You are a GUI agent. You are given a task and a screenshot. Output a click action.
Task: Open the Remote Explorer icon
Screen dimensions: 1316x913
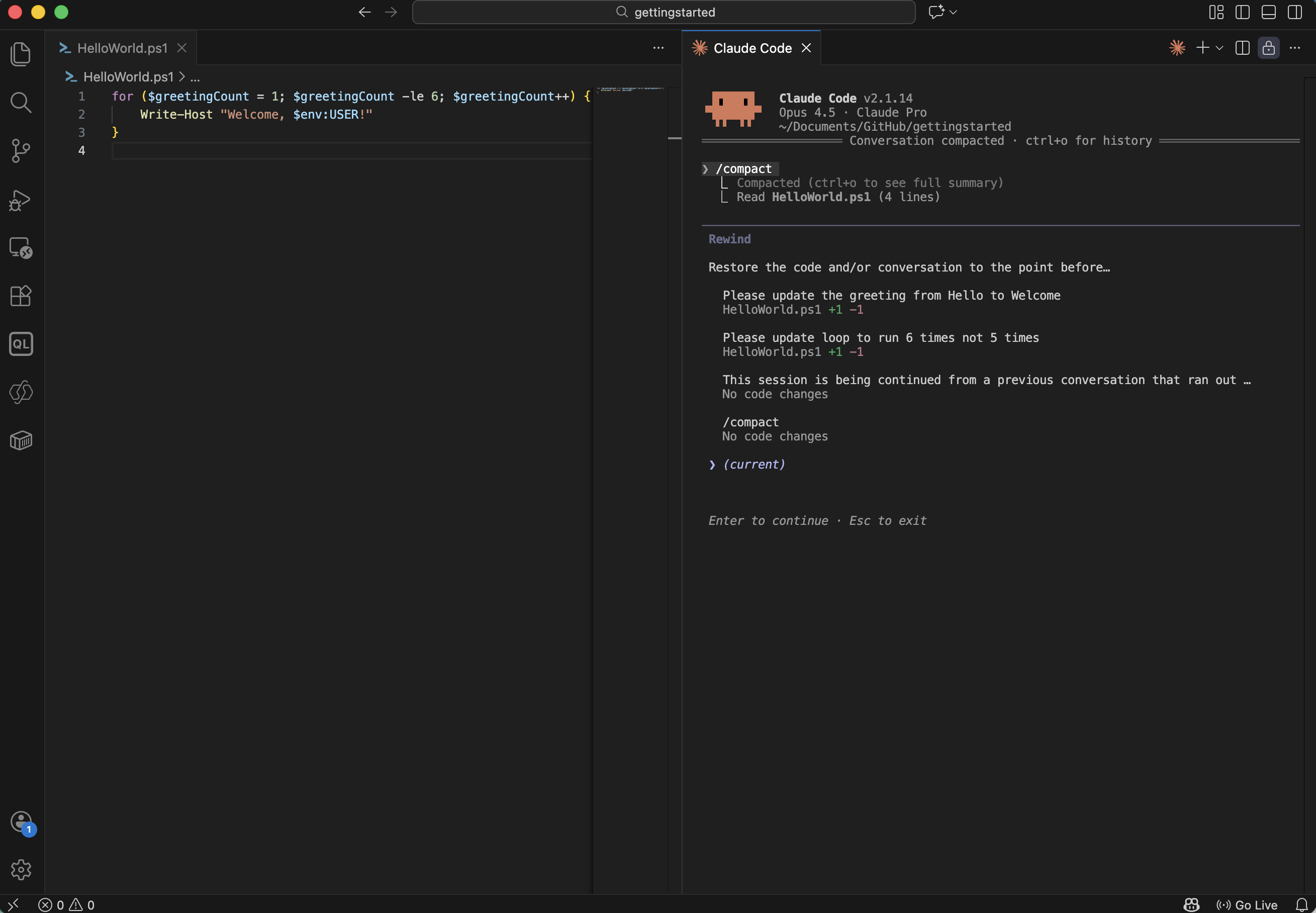21,248
